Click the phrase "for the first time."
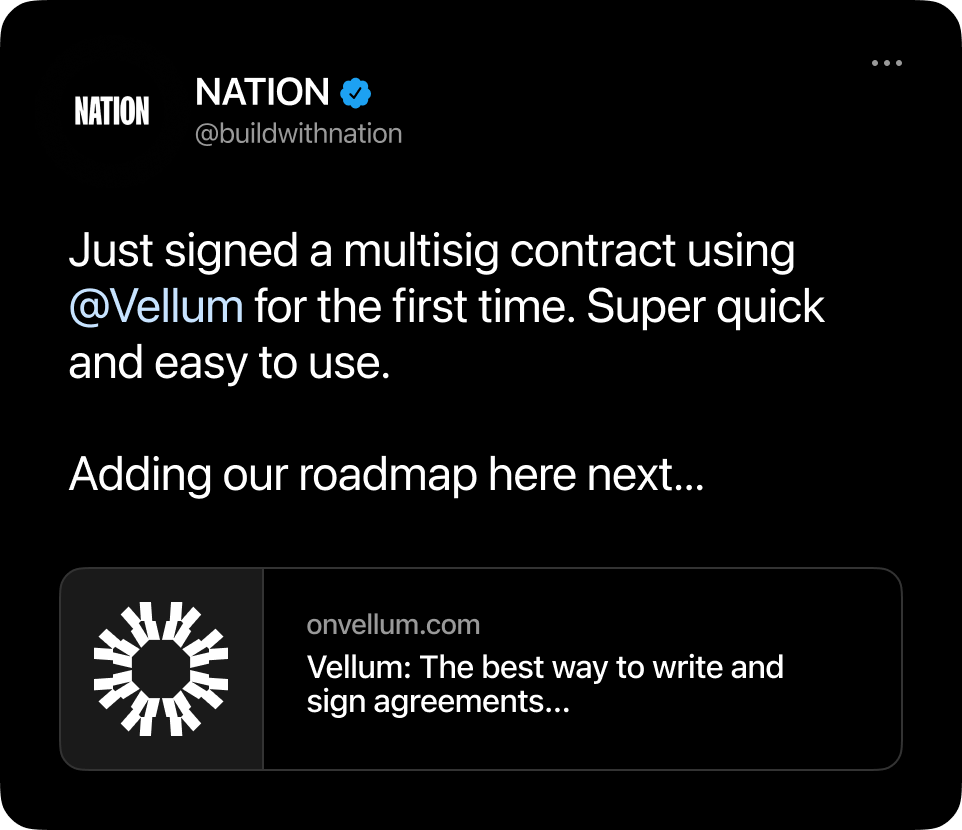Screen dimensions: 962x830 click(414, 307)
